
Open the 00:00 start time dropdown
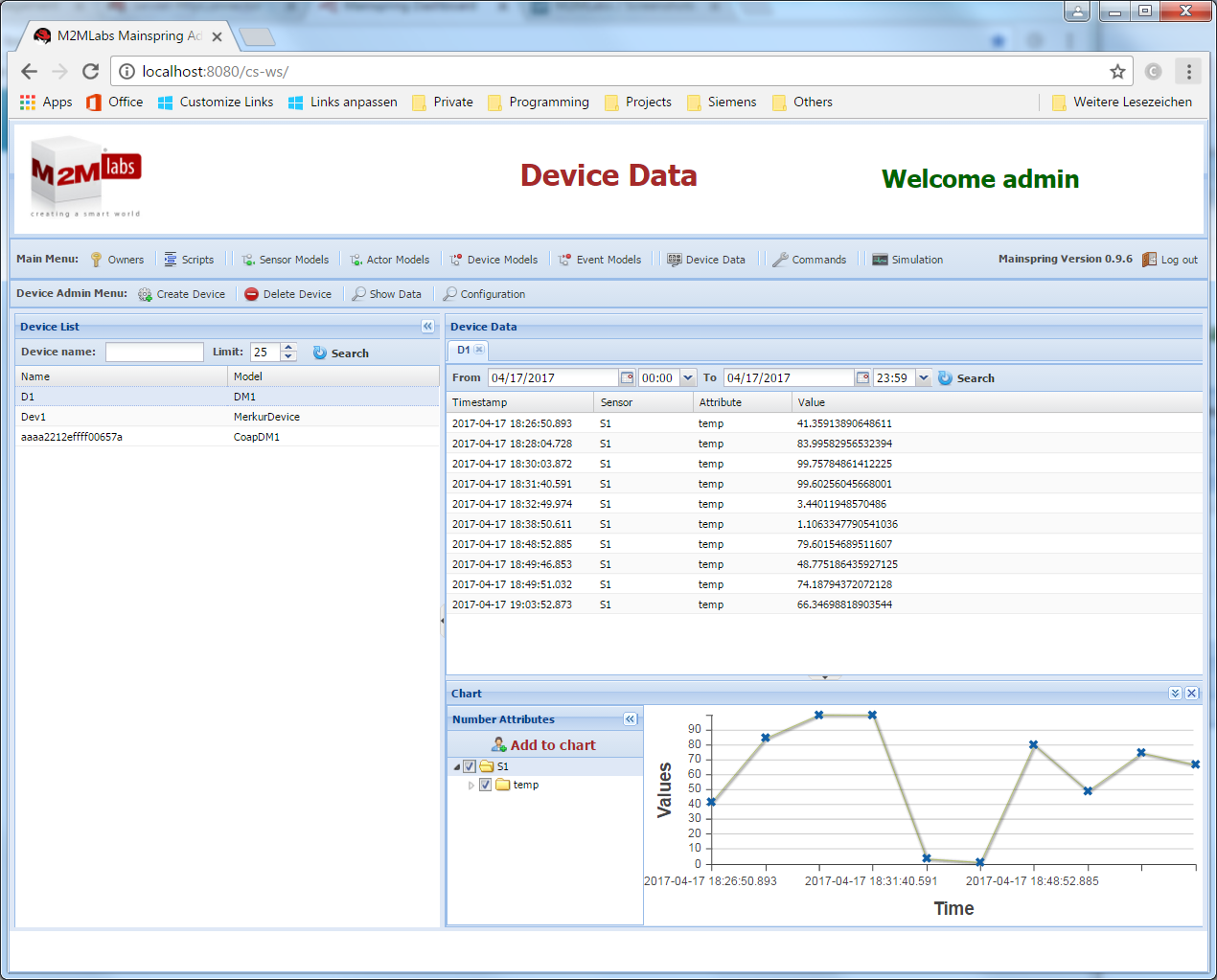(688, 376)
